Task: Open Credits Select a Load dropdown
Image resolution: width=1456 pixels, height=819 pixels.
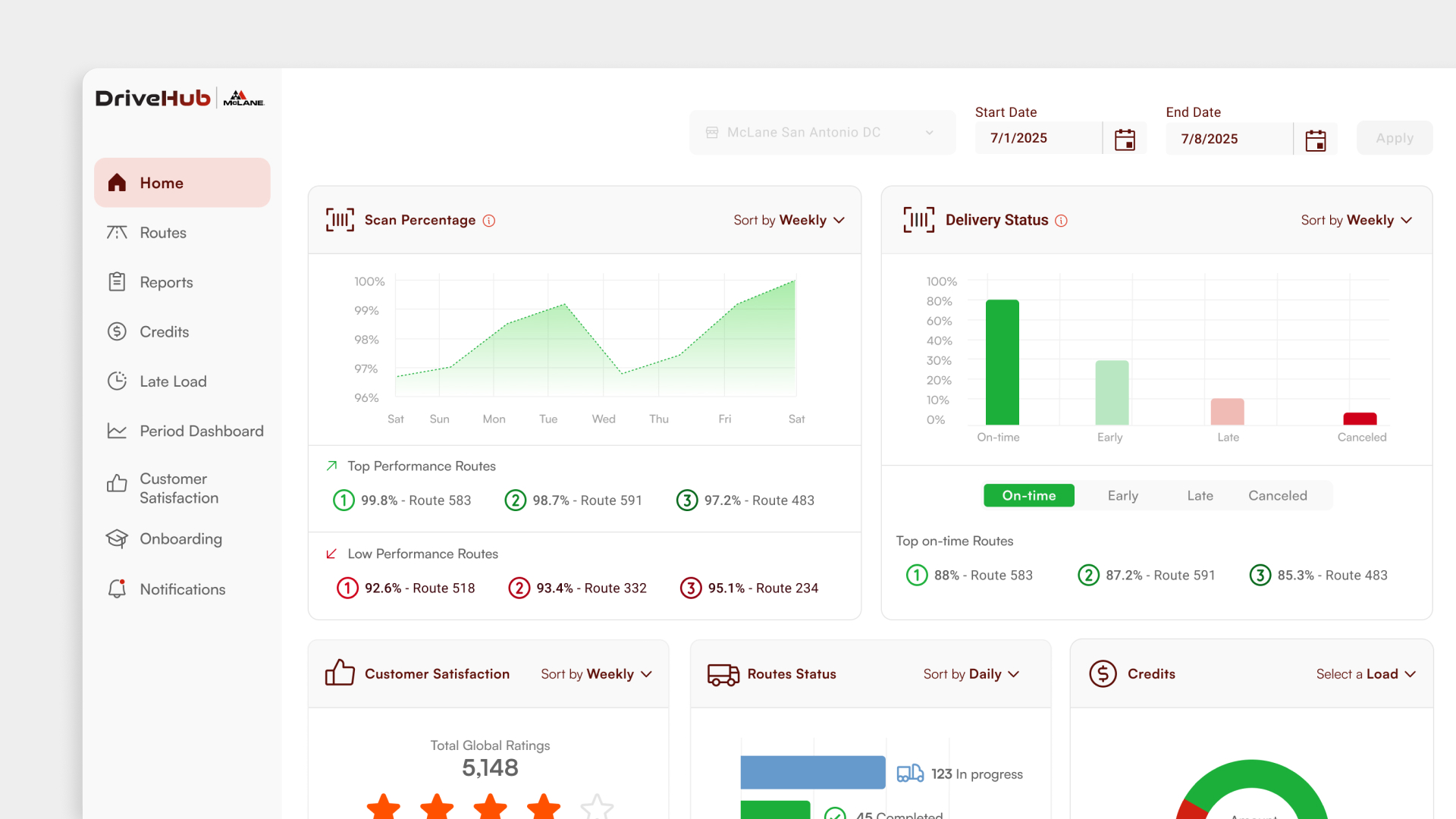Action: coord(1366,674)
